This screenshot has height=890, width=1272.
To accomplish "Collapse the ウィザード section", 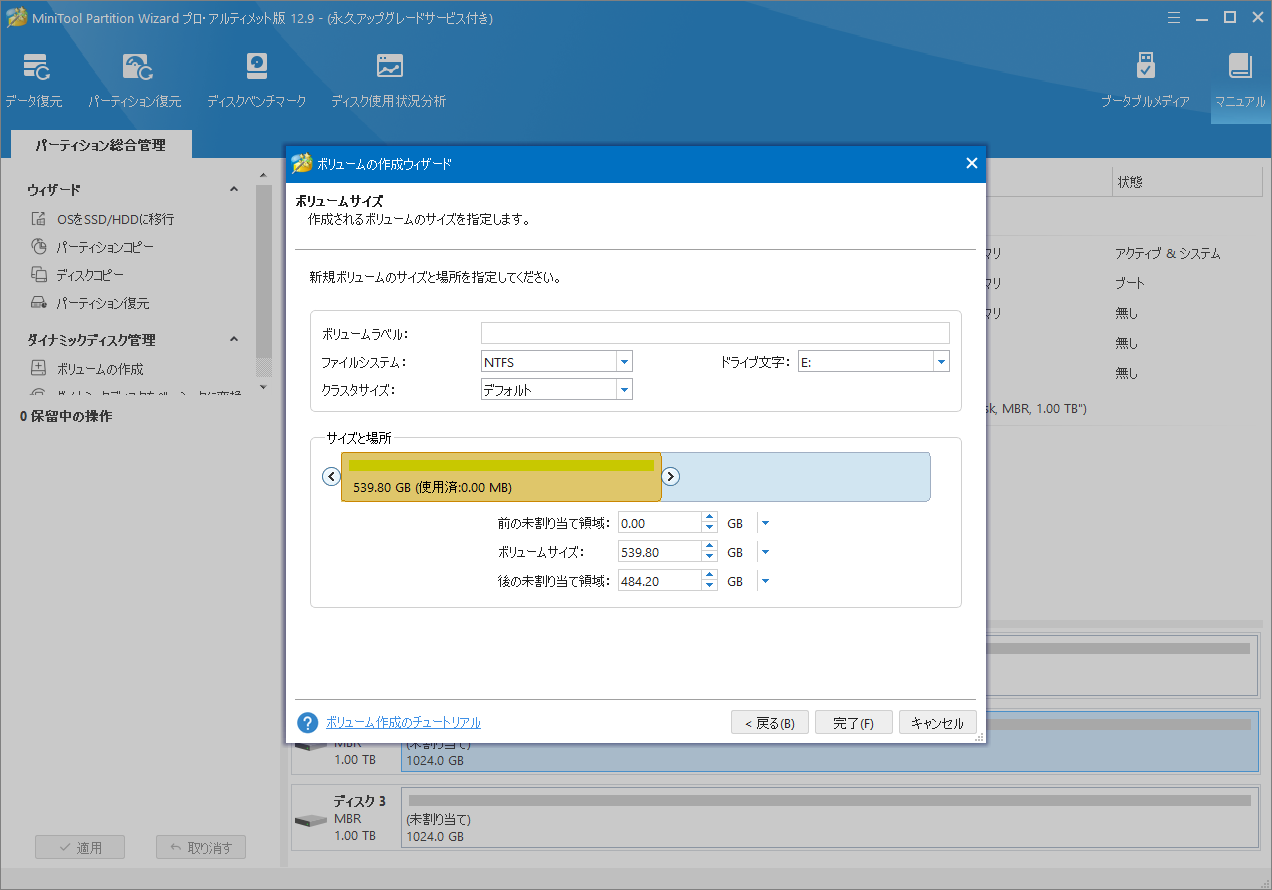I will click(233, 188).
